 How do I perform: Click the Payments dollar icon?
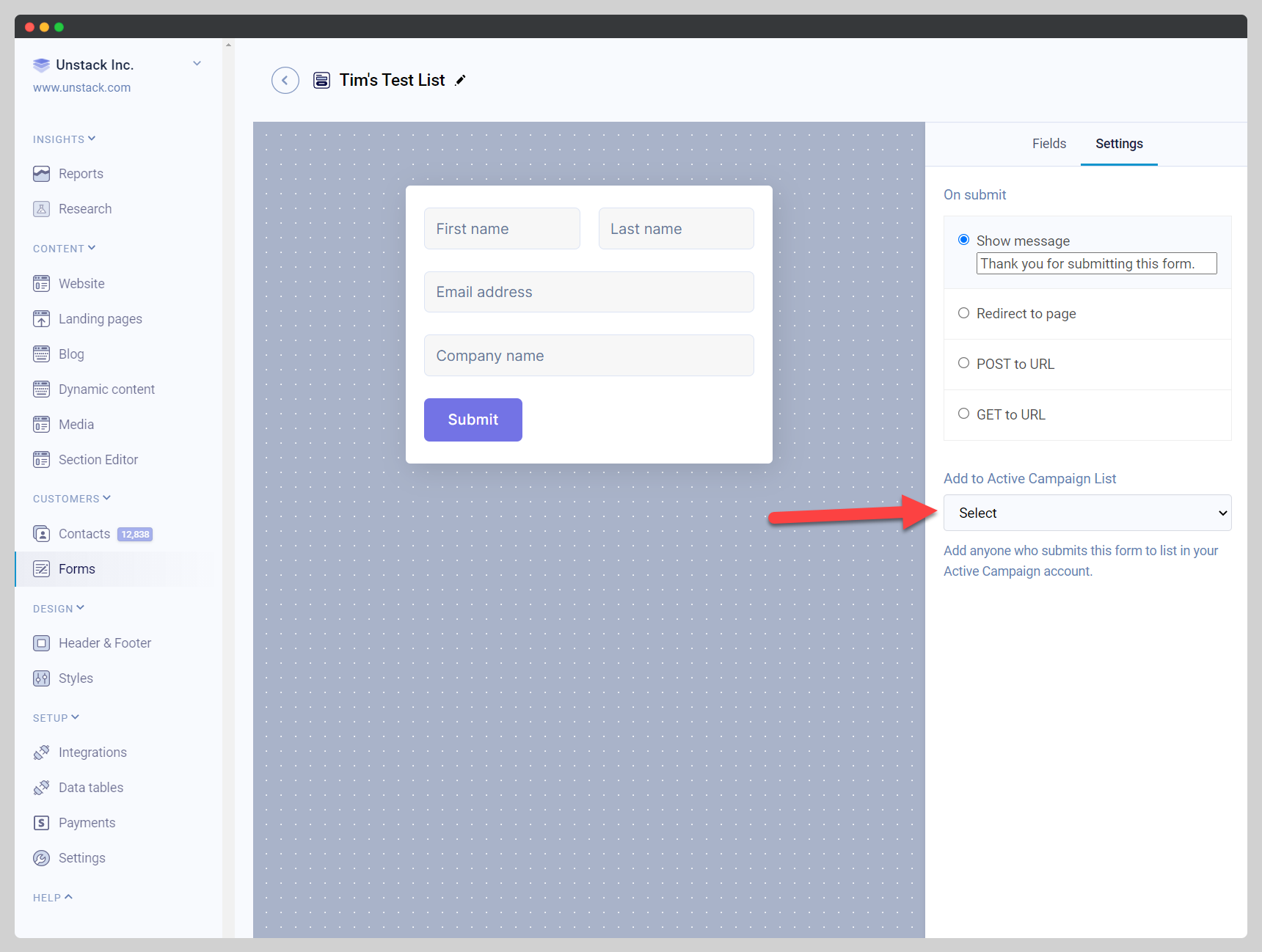pyautogui.click(x=42, y=823)
